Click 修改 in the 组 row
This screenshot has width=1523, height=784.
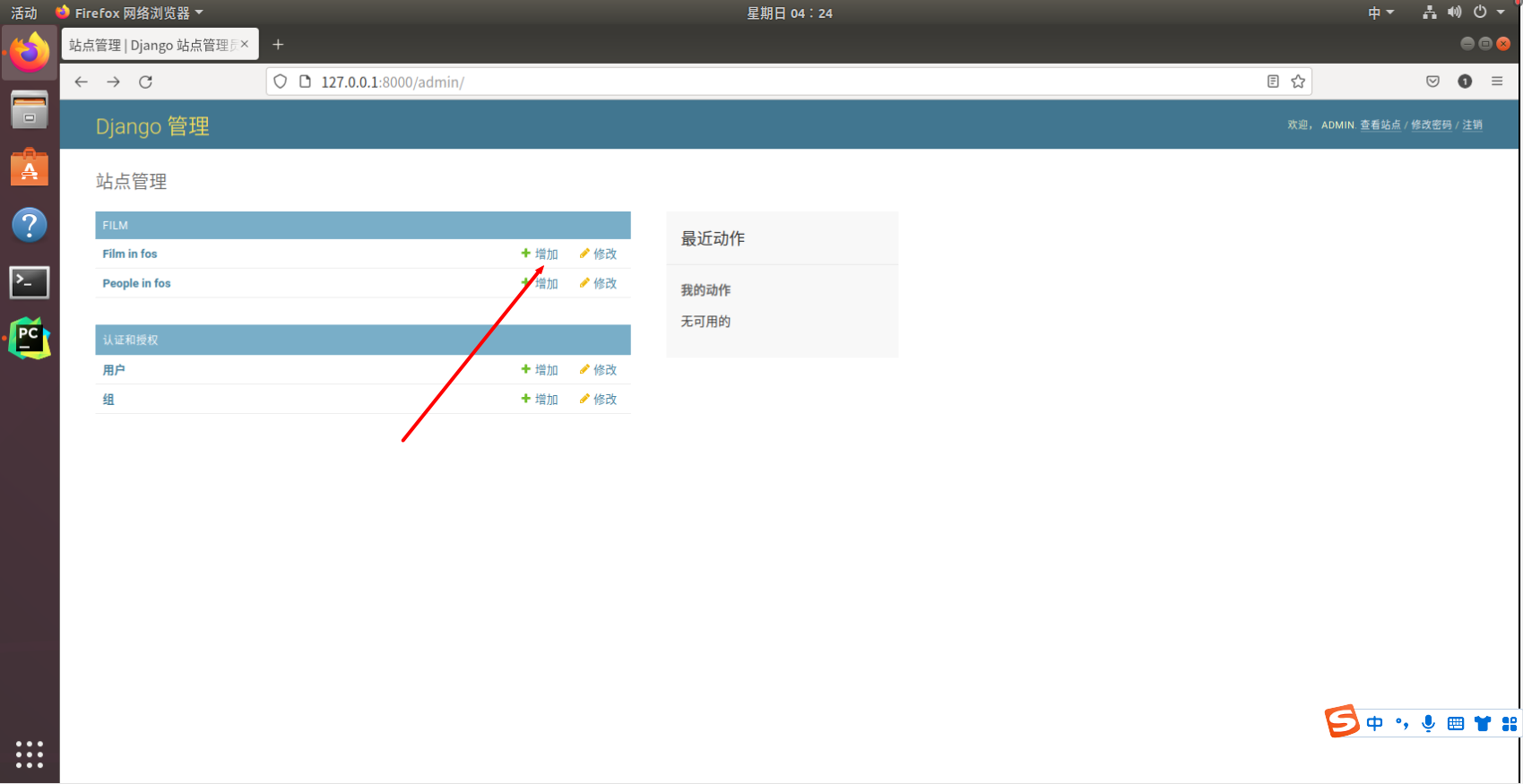[598, 400]
